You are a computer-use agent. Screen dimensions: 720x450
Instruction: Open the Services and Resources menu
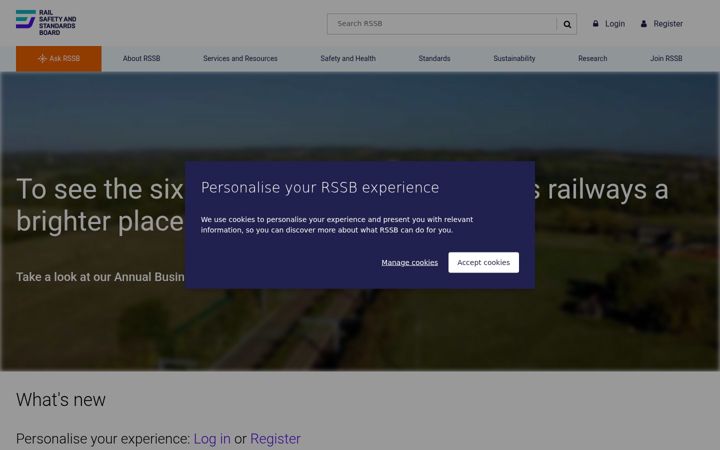[x=240, y=59]
